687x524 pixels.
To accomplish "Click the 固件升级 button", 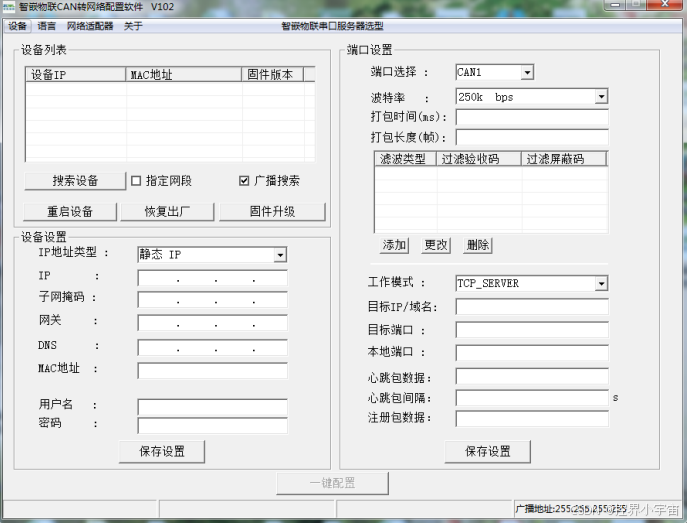I will pyautogui.click(x=272, y=212).
